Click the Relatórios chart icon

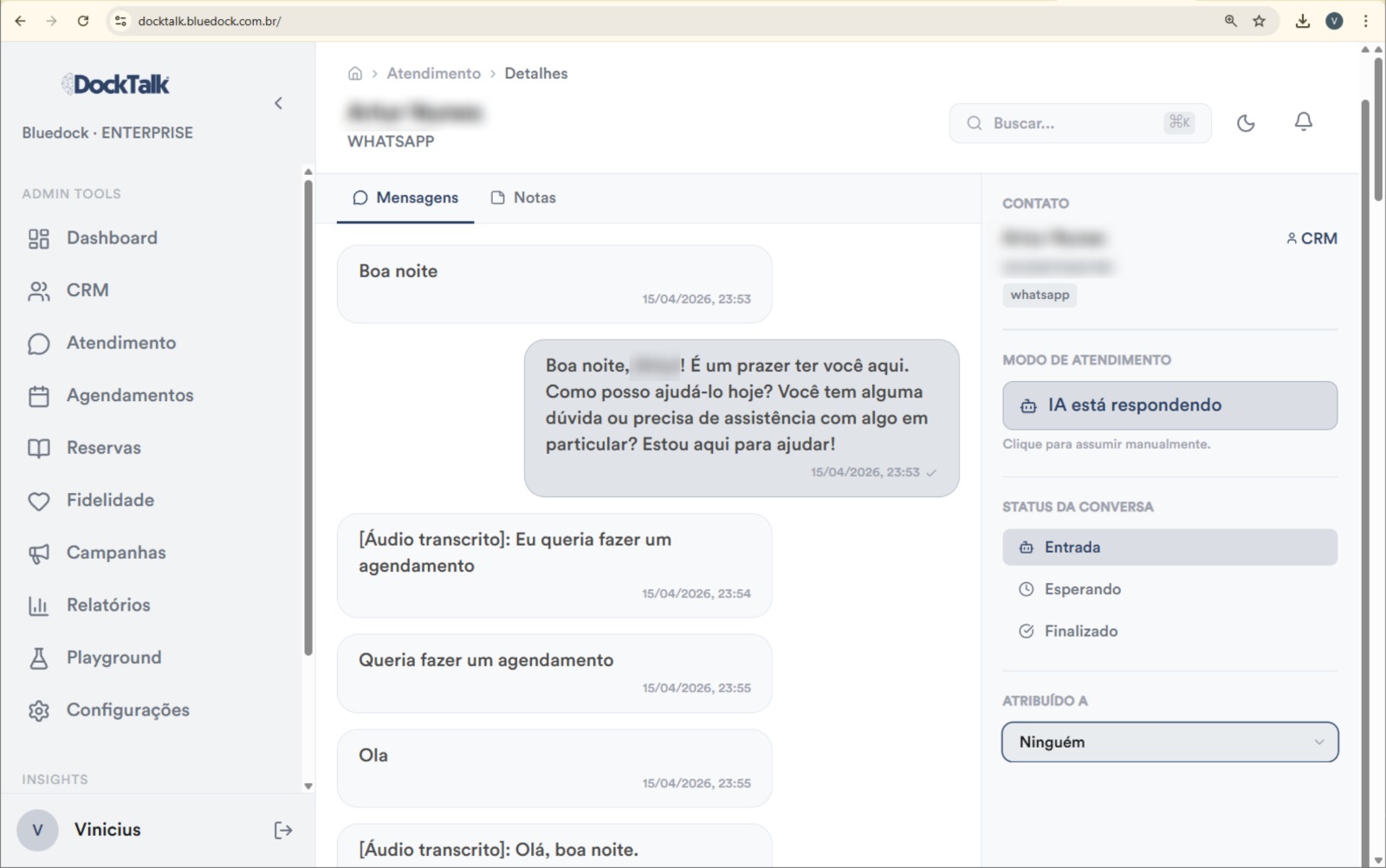point(39,606)
